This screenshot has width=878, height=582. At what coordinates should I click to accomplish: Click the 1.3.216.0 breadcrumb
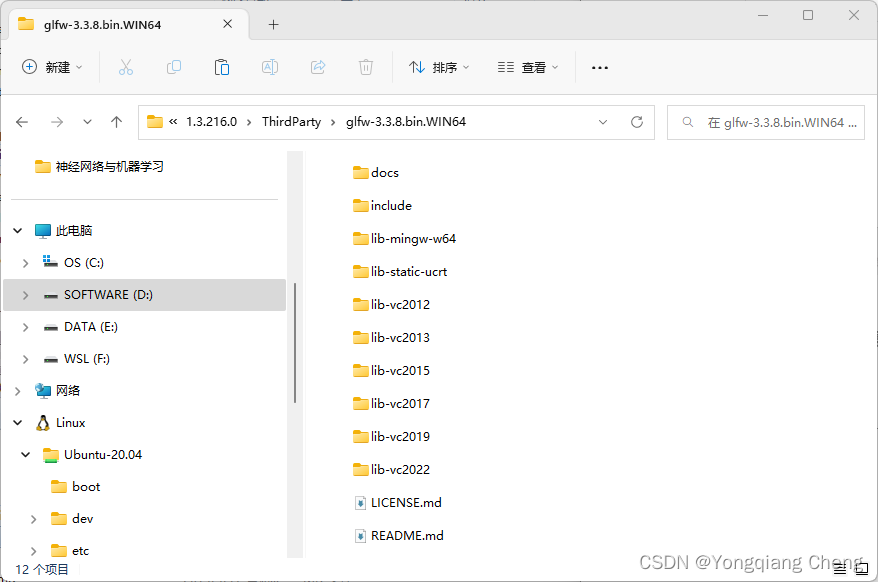[211, 122]
